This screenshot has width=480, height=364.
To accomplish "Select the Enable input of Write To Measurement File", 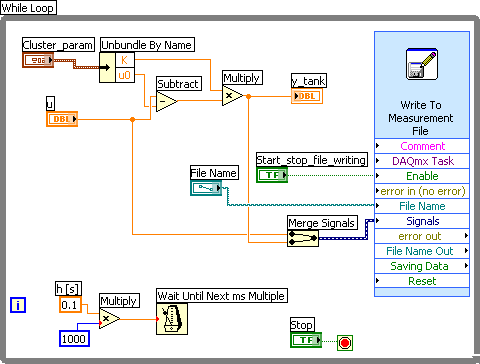I will point(422,176).
